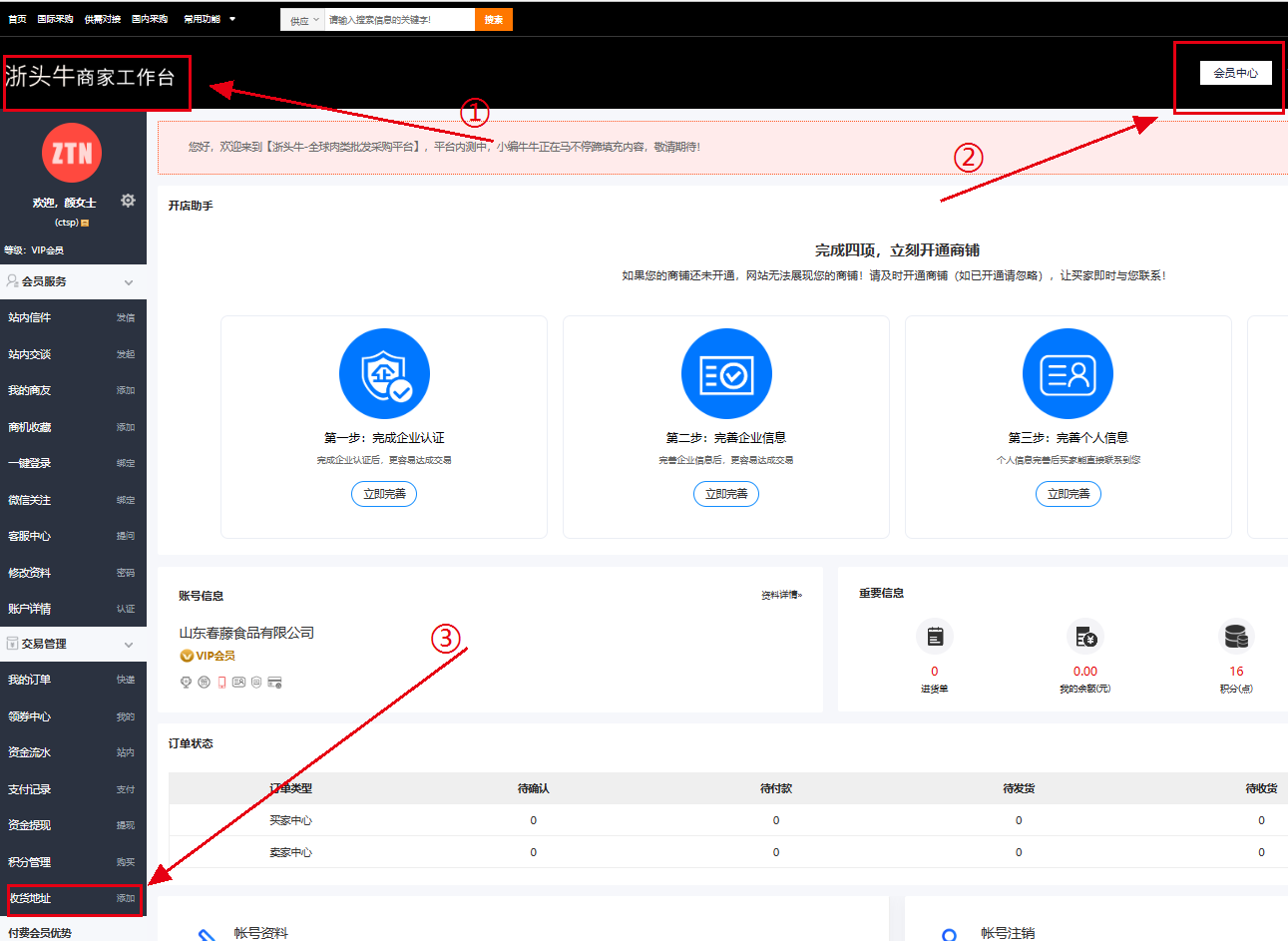1288x941 pixels.
Task: Click the 进货单 clipboard icon
Action: [935, 637]
